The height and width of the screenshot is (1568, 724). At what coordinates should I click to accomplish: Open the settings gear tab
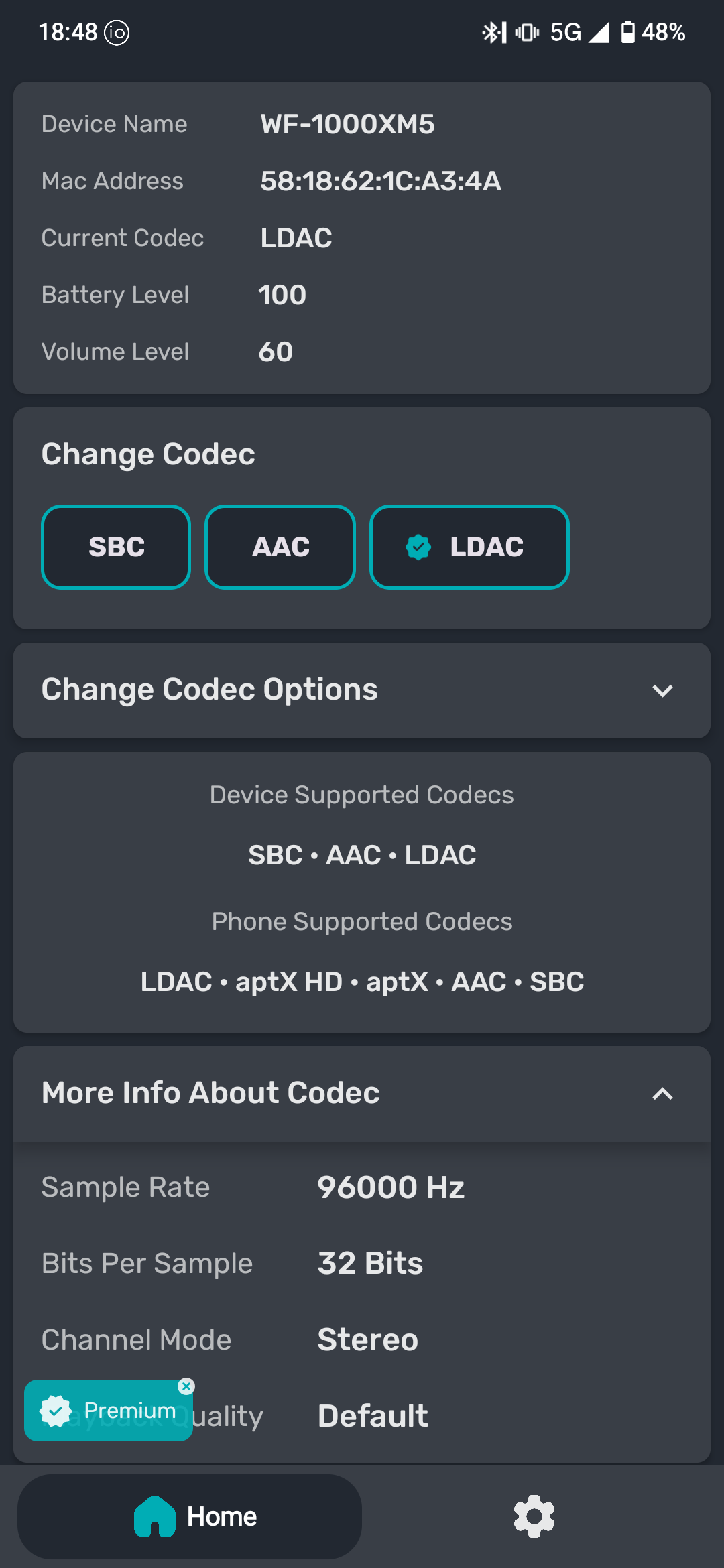click(534, 1516)
